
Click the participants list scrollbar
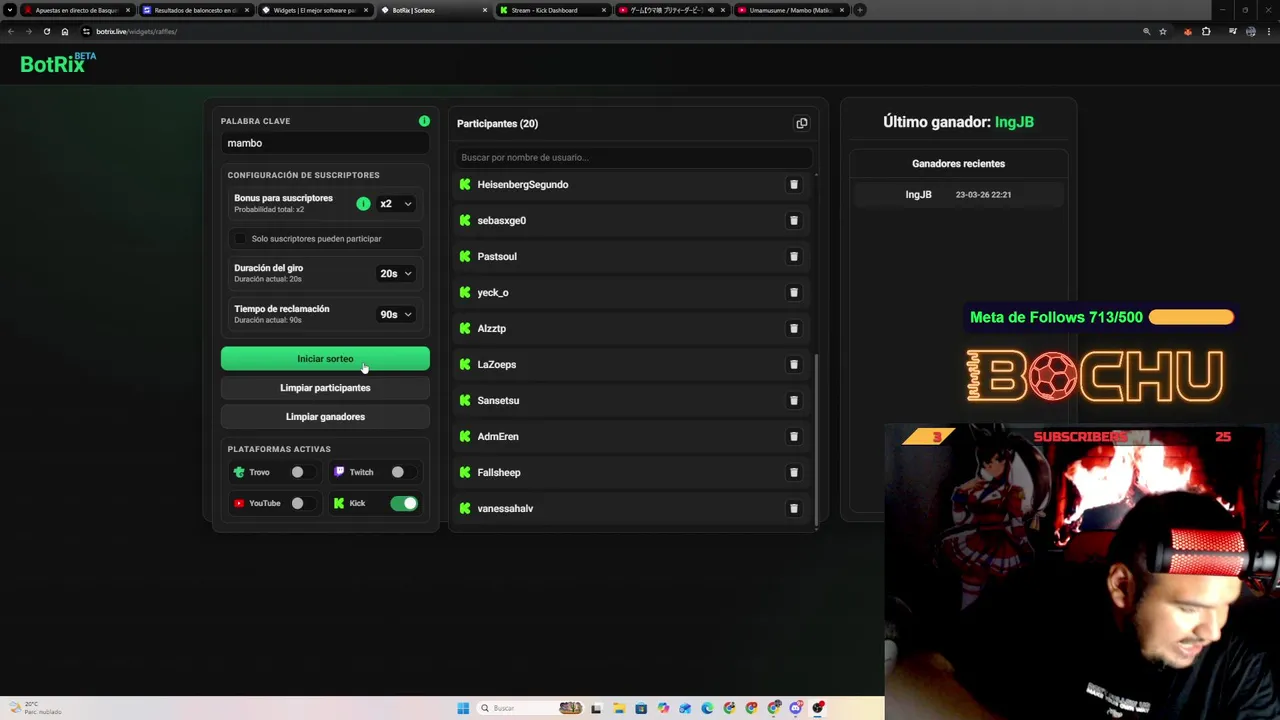tap(817, 439)
